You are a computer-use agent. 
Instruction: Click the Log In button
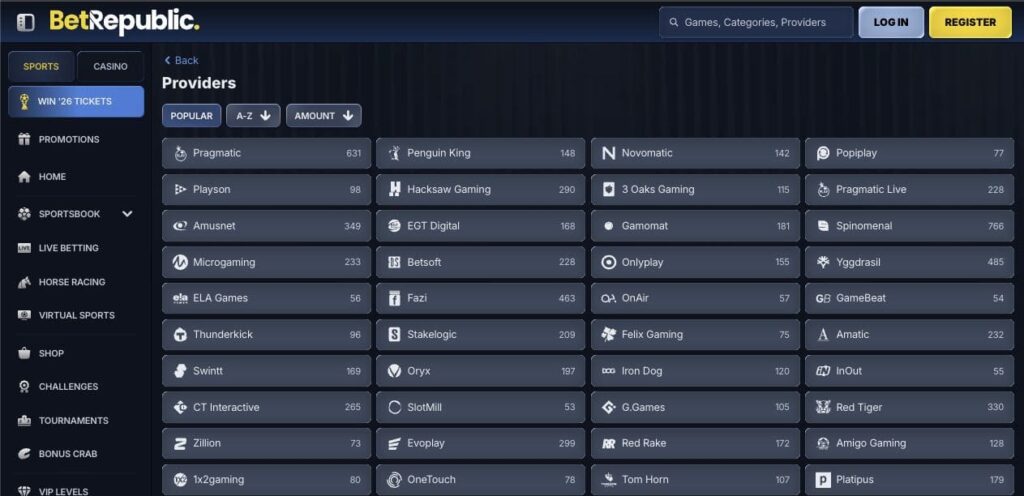(x=891, y=22)
